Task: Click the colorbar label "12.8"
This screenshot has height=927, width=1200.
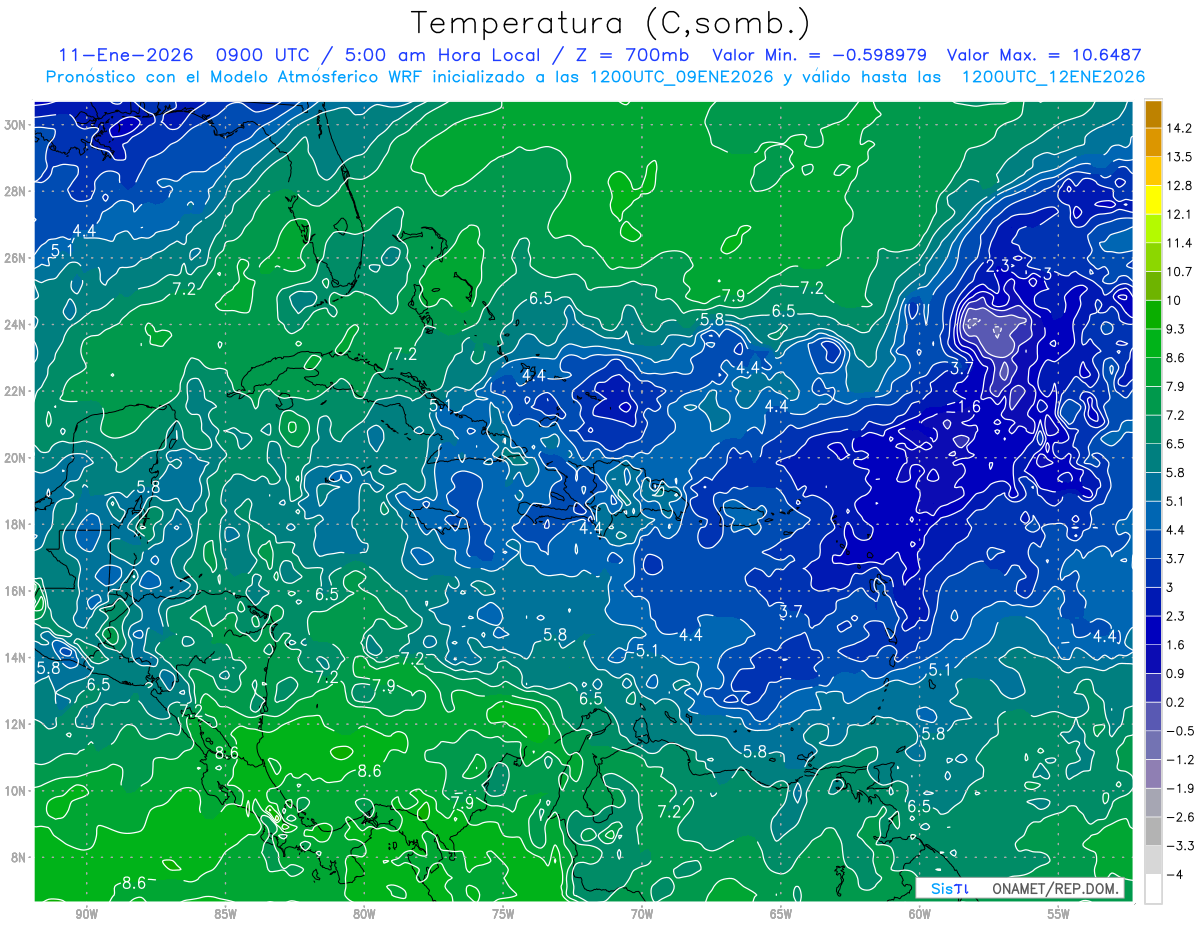Action: click(x=1179, y=186)
